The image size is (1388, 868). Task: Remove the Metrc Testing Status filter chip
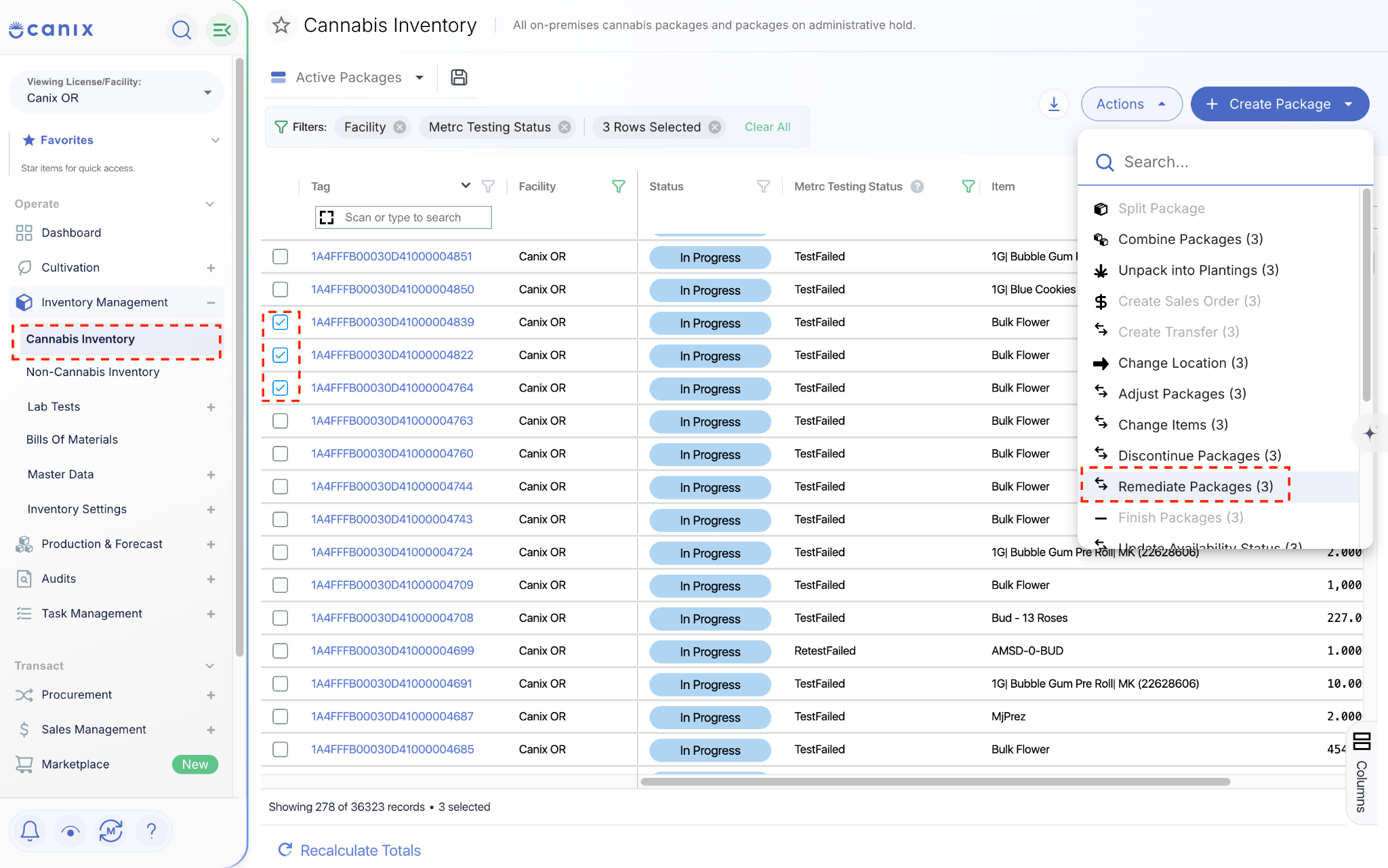564,127
